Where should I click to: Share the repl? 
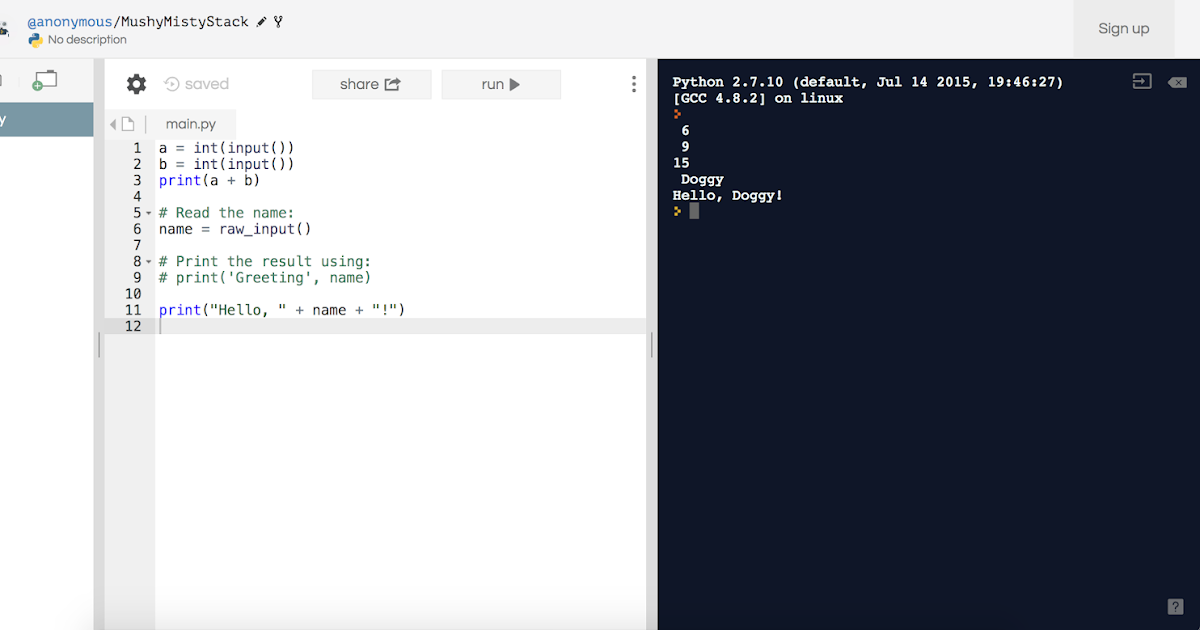pos(371,84)
